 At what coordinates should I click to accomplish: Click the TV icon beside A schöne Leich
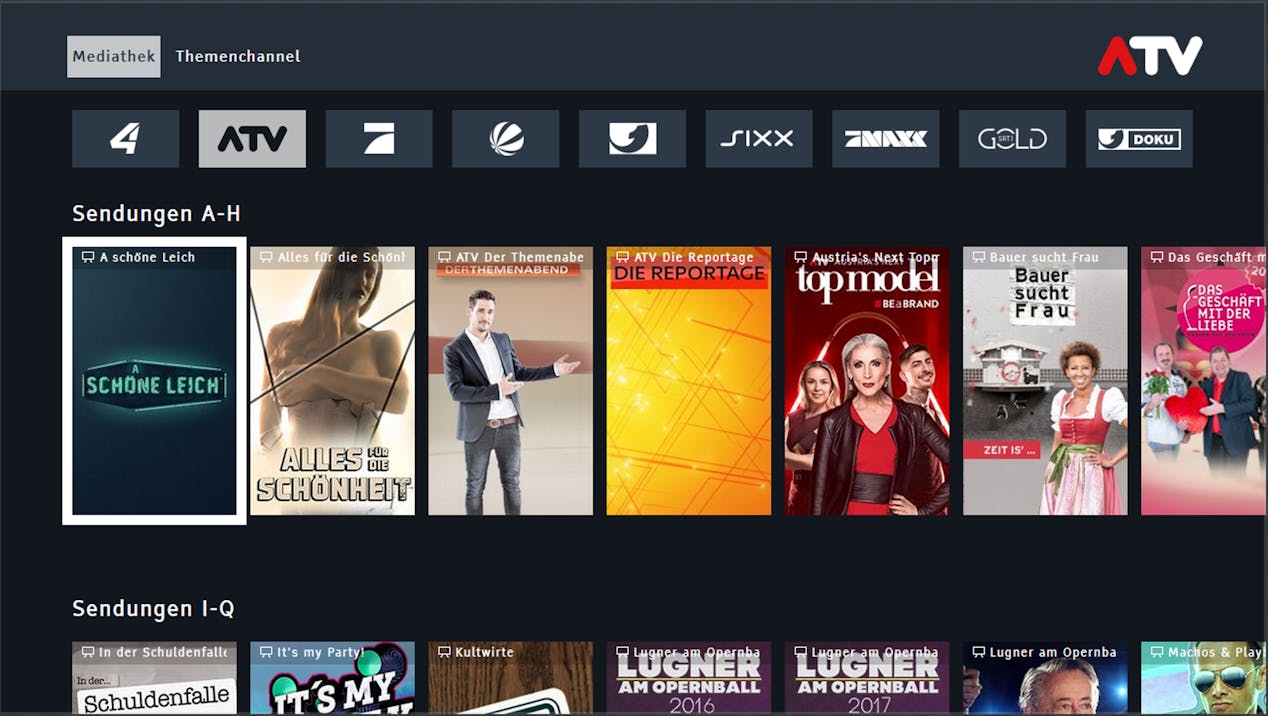tap(88, 257)
